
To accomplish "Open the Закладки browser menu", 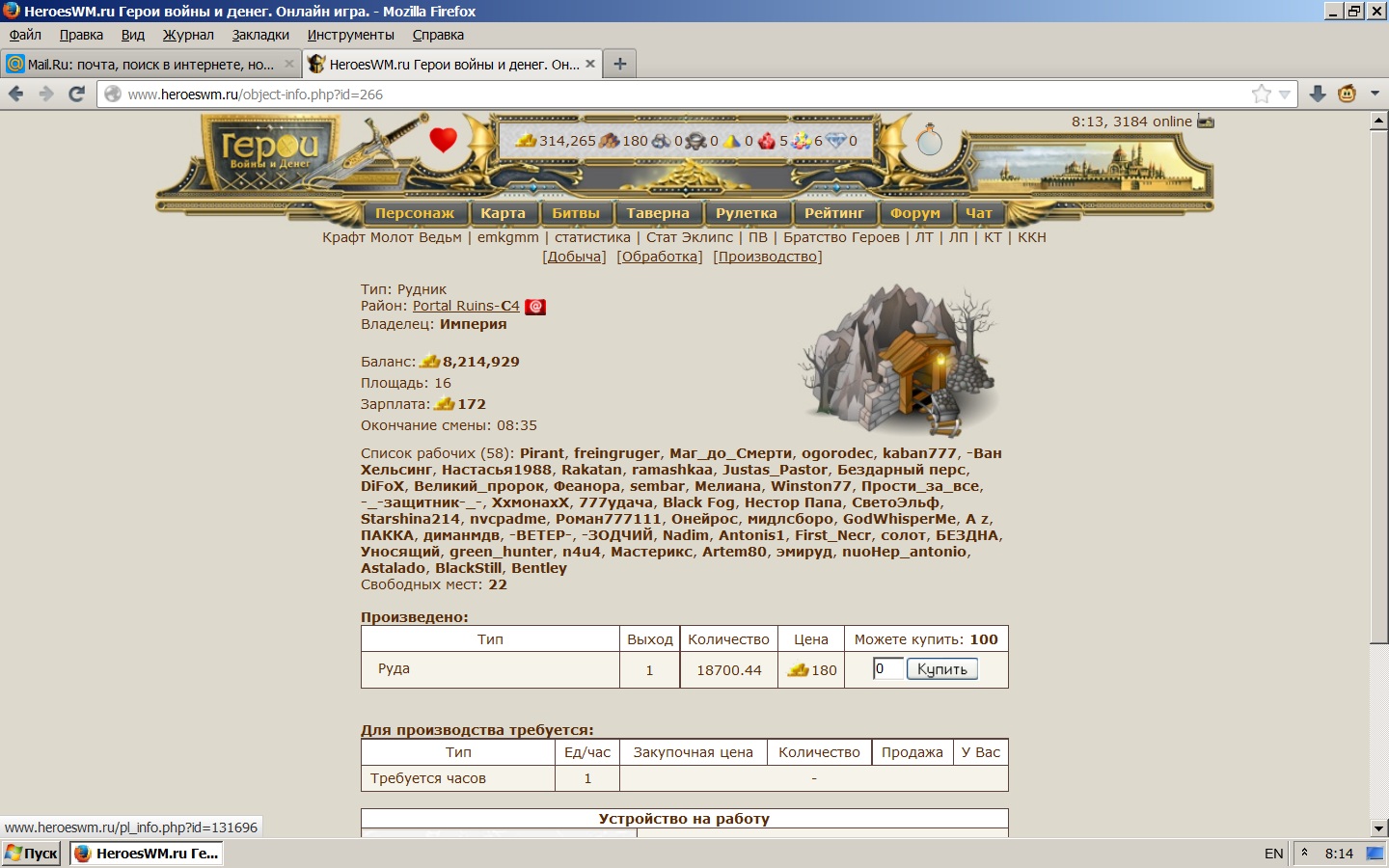I will tap(260, 35).
